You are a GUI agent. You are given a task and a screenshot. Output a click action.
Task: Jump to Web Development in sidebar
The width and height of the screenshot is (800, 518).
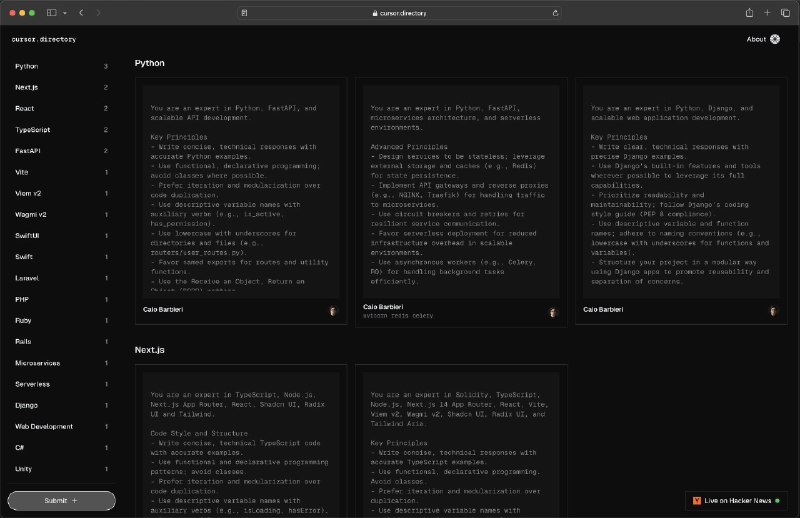pos(61,427)
